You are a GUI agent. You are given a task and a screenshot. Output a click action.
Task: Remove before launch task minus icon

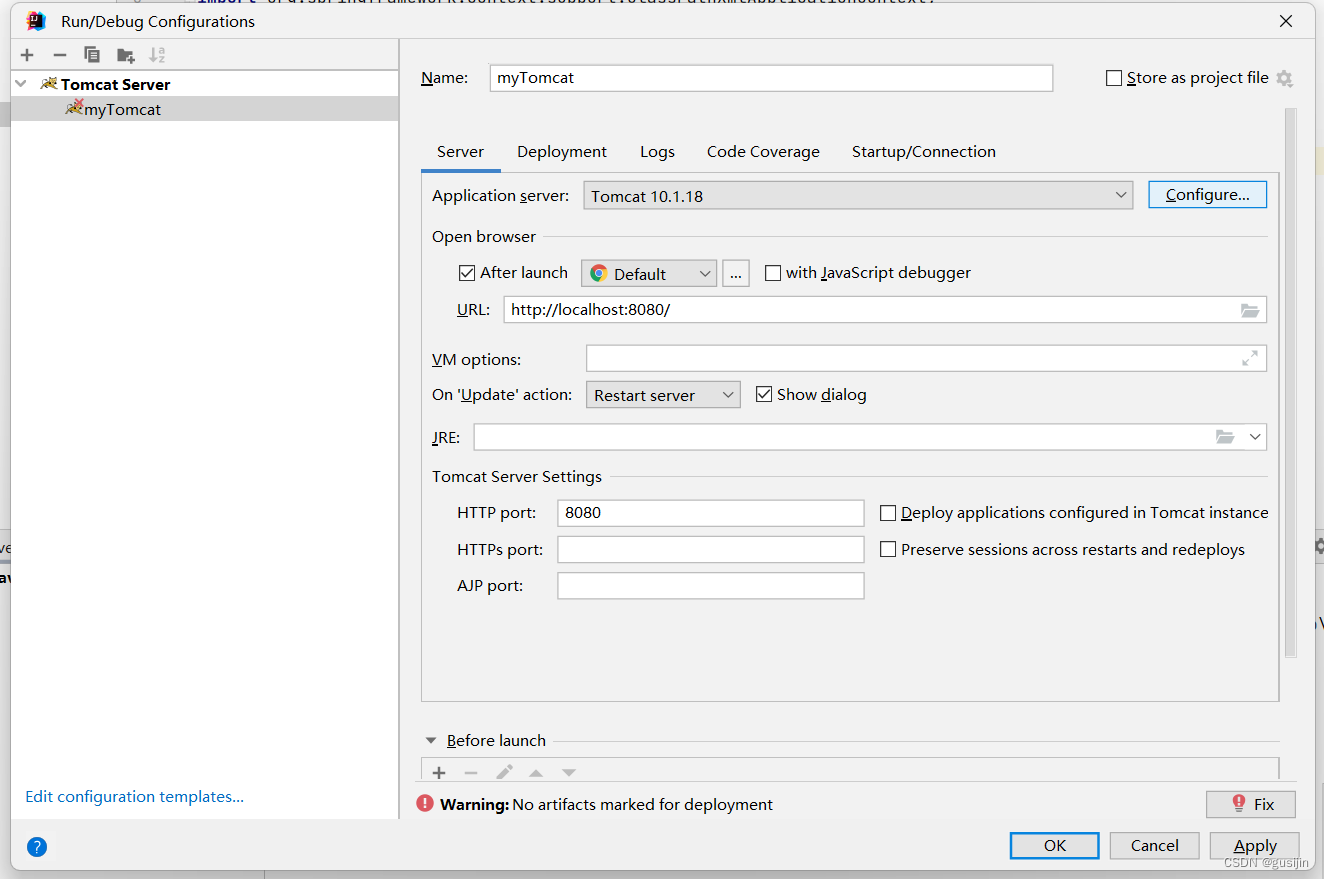pyautogui.click(x=471, y=772)
